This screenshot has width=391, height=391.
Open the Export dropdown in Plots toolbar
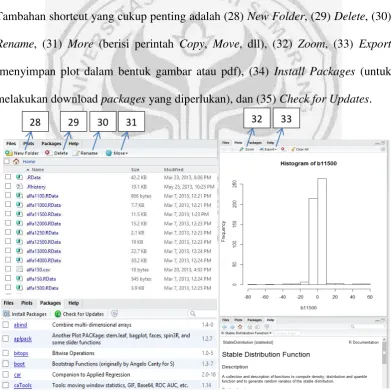pyautogui.click(x=268, y=149)
